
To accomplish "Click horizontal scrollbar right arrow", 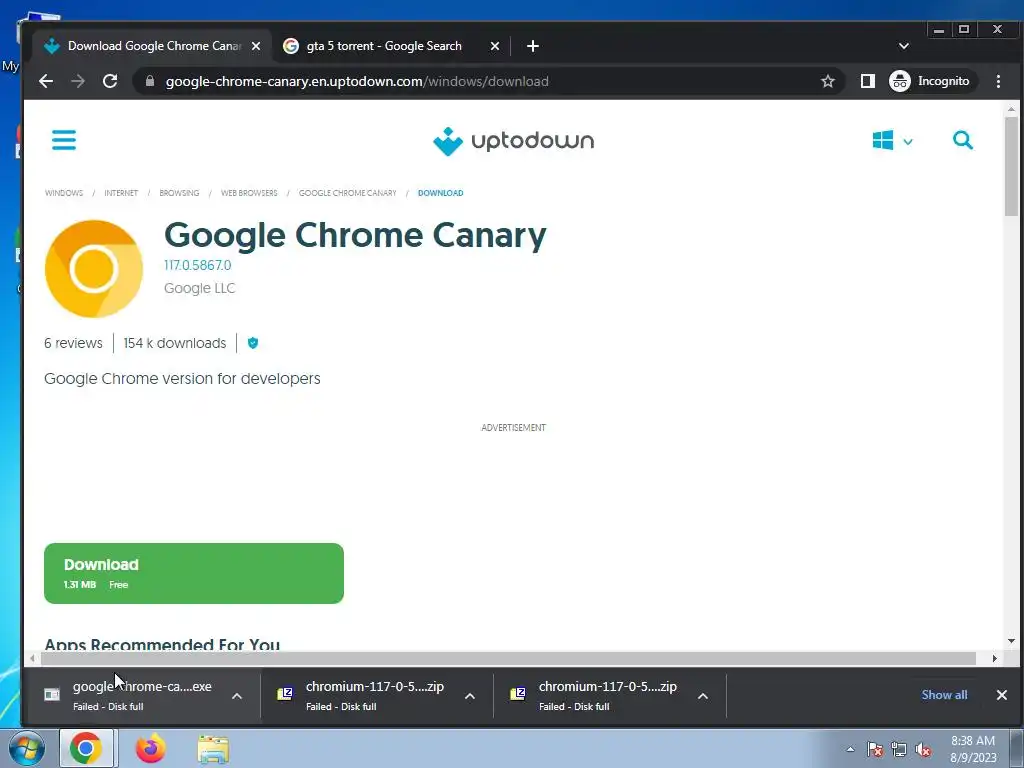I will tap(995, 658).
